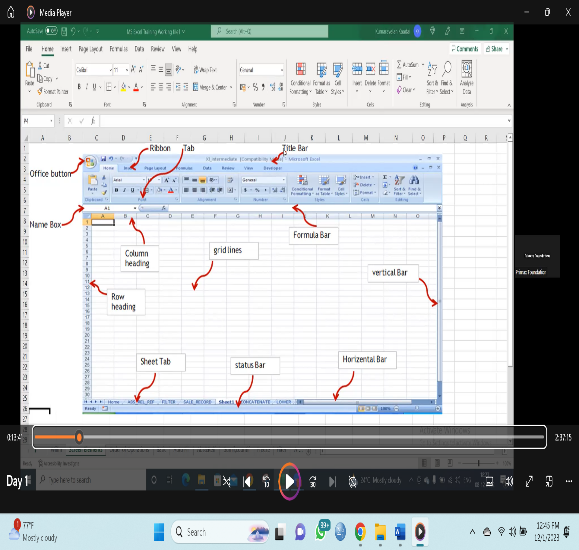
Task: Open the Windows Start menu
Action: click(159, 532)
